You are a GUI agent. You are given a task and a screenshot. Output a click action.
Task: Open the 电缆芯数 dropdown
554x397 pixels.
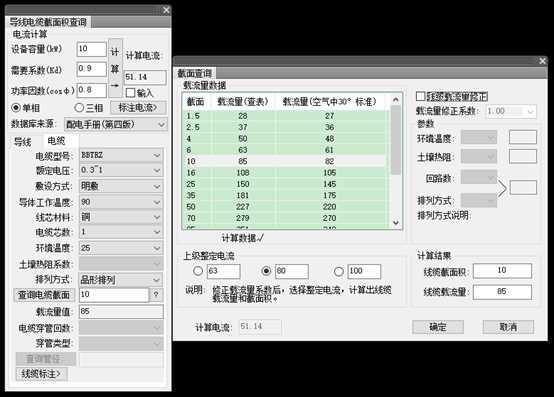point(121,232)
